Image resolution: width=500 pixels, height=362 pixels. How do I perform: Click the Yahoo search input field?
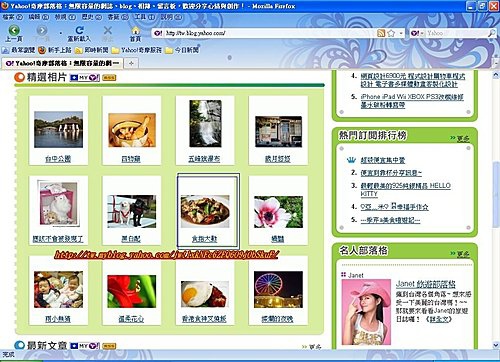point(456,33)
